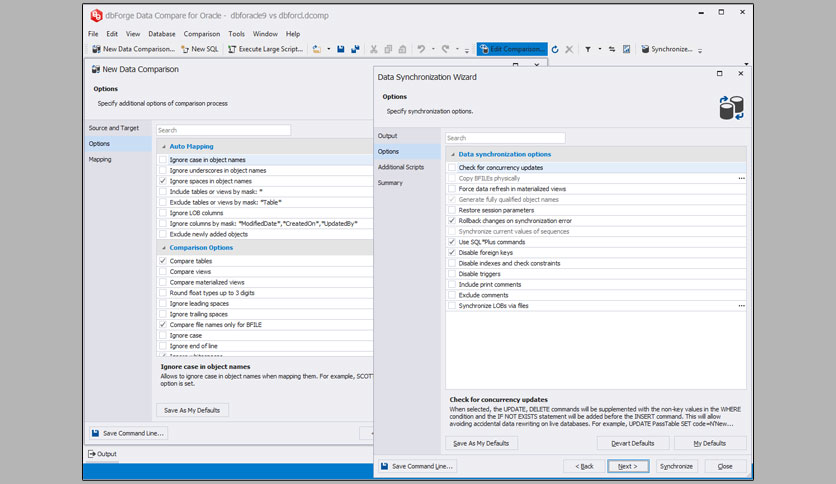836x484 pixels.
Task: Collapse the Data synchronization options section
Action: coord(453,155)
